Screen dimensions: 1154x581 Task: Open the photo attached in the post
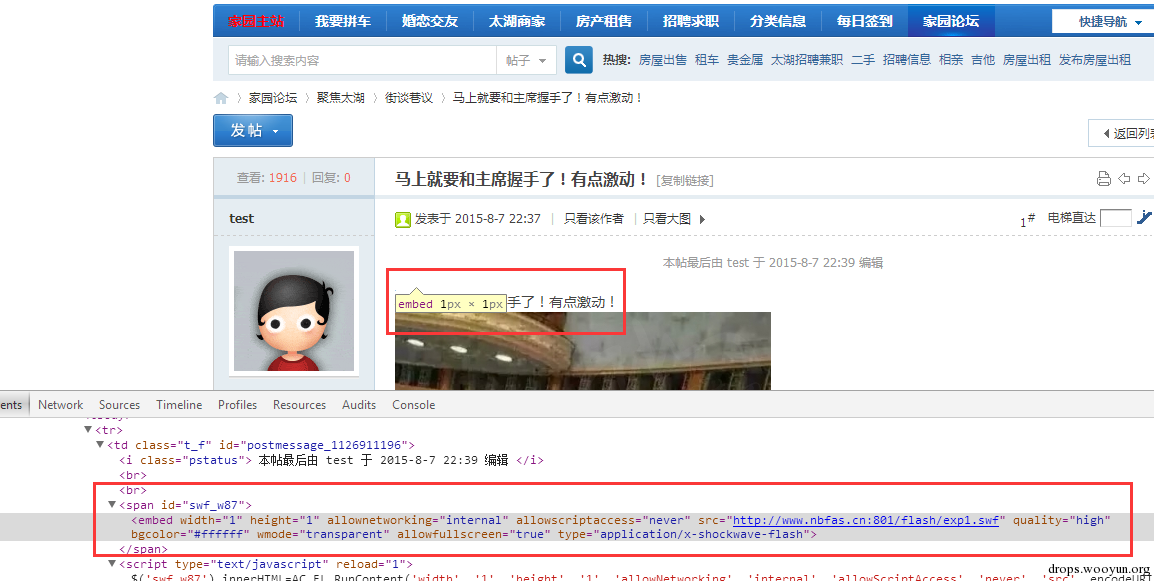(x=583, y=351)
